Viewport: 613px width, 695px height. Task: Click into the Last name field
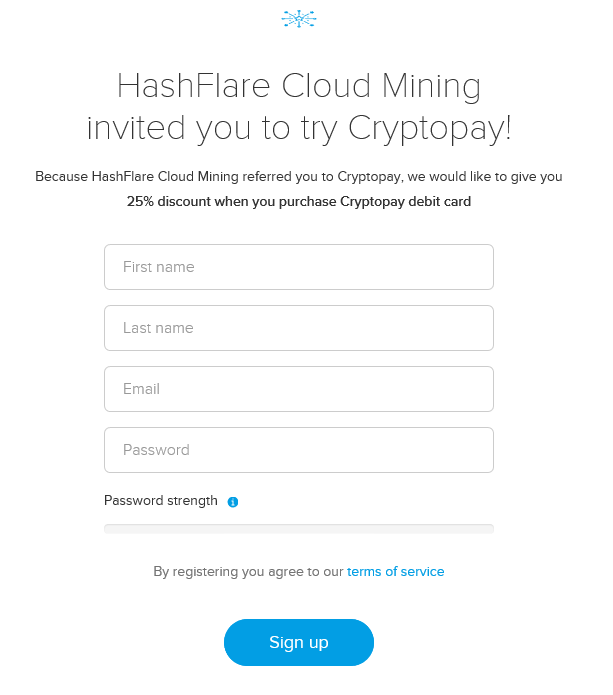click(299, 328)
